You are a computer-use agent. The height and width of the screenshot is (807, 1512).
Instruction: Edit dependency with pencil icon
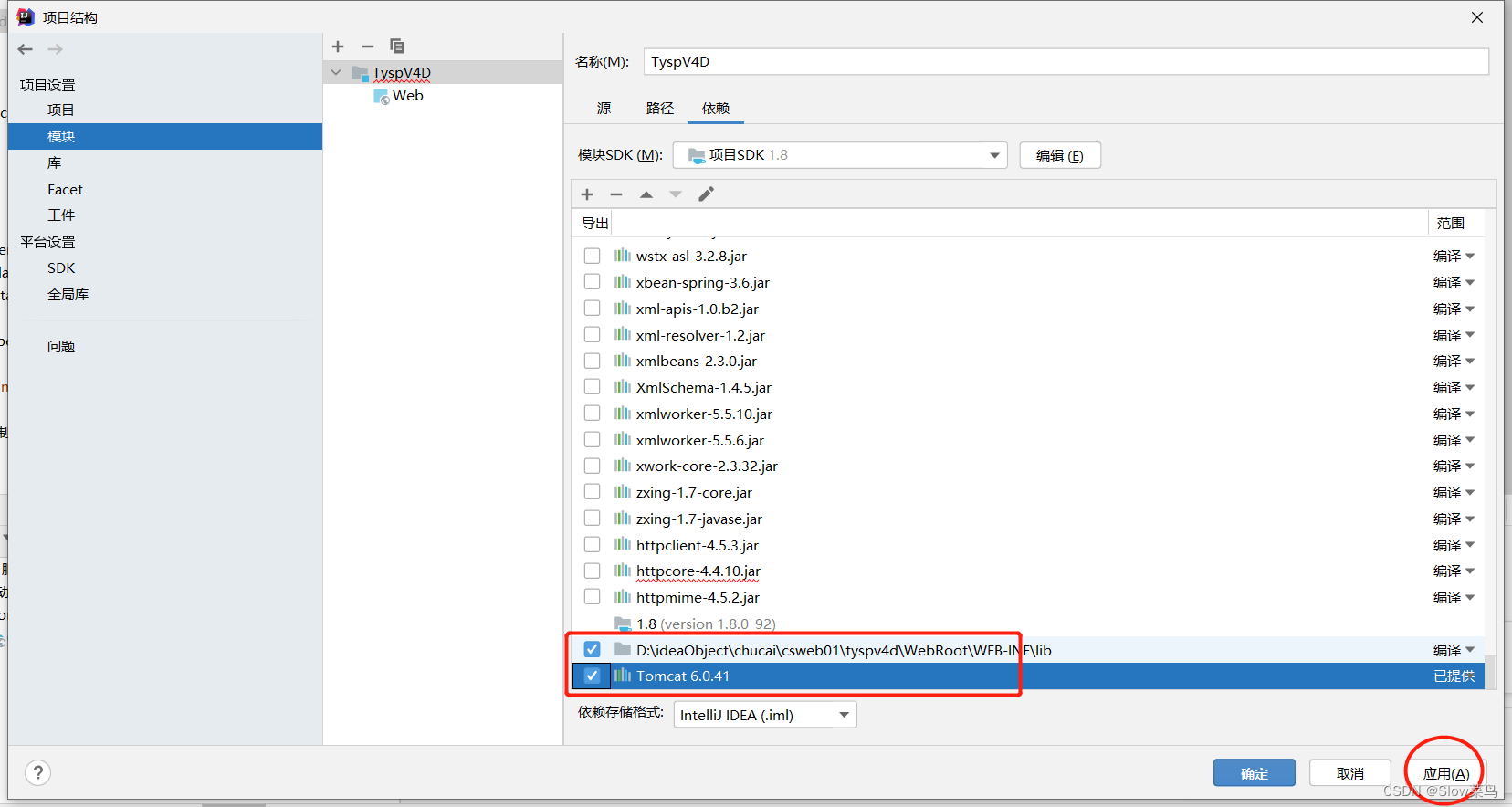(706, 194)
